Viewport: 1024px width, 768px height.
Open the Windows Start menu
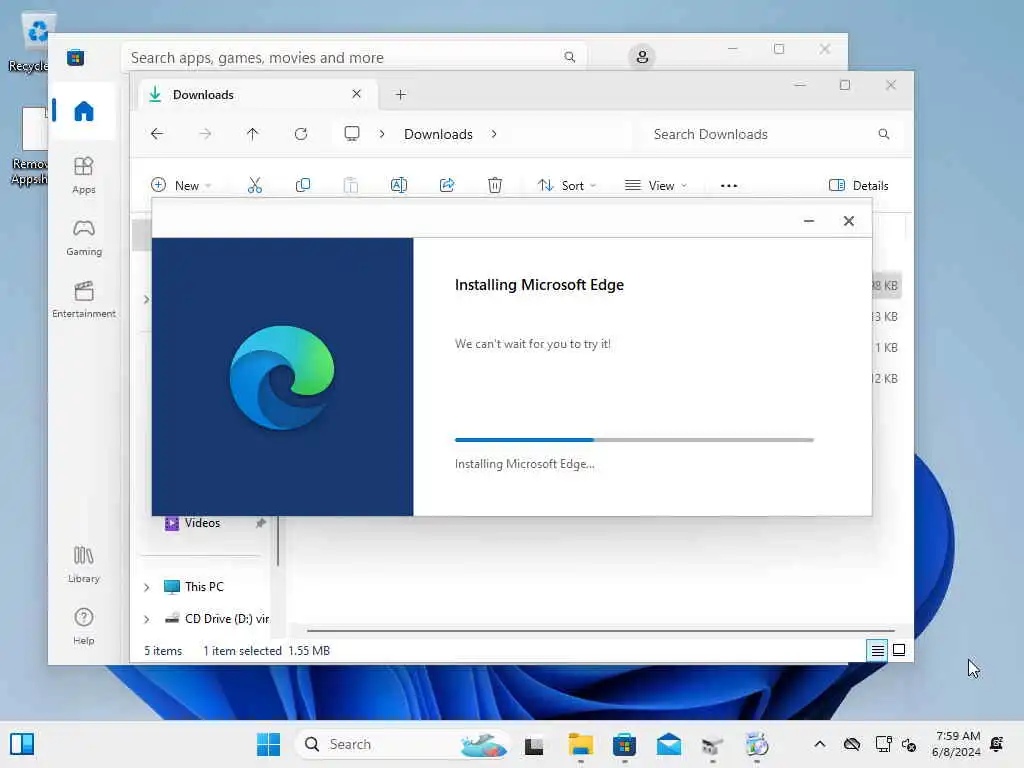(x=268, y=744)
